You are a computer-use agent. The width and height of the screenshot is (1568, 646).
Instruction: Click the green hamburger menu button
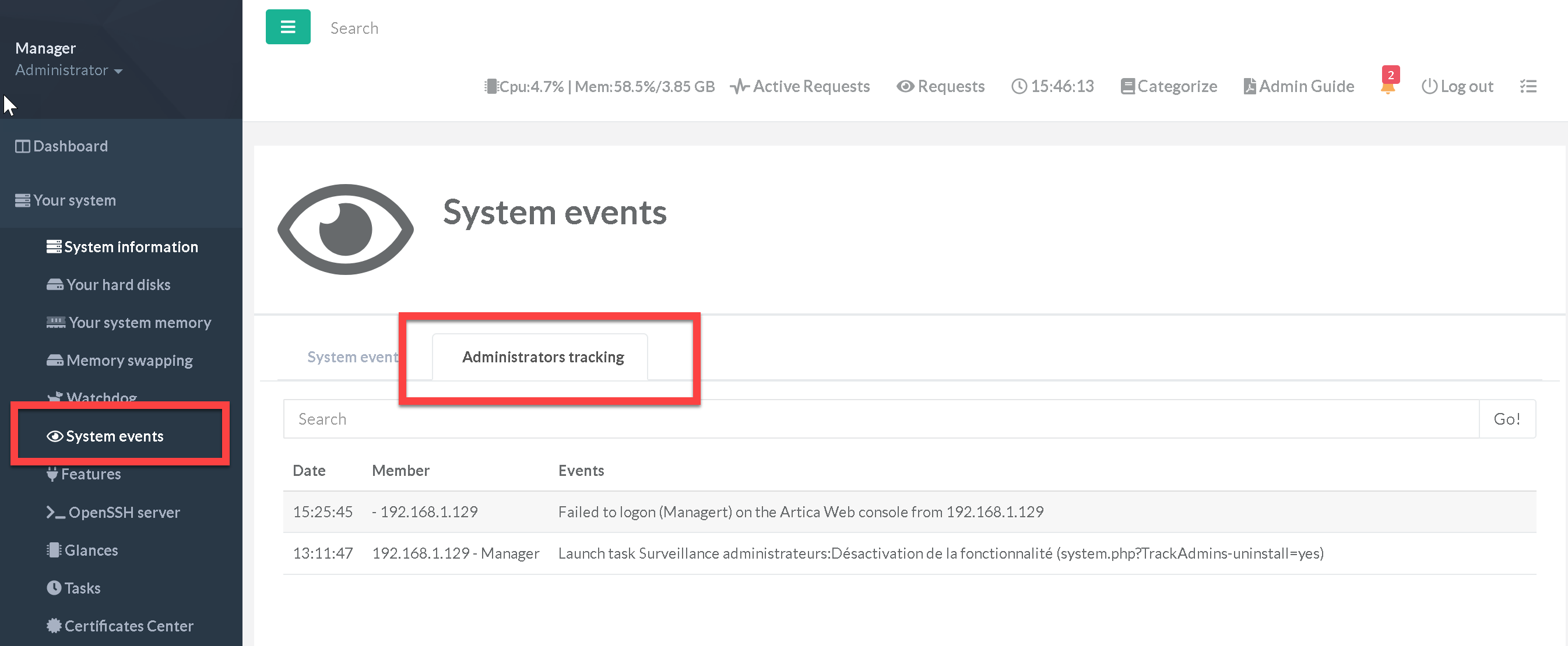pyautogui.click(x=288, y=27)
